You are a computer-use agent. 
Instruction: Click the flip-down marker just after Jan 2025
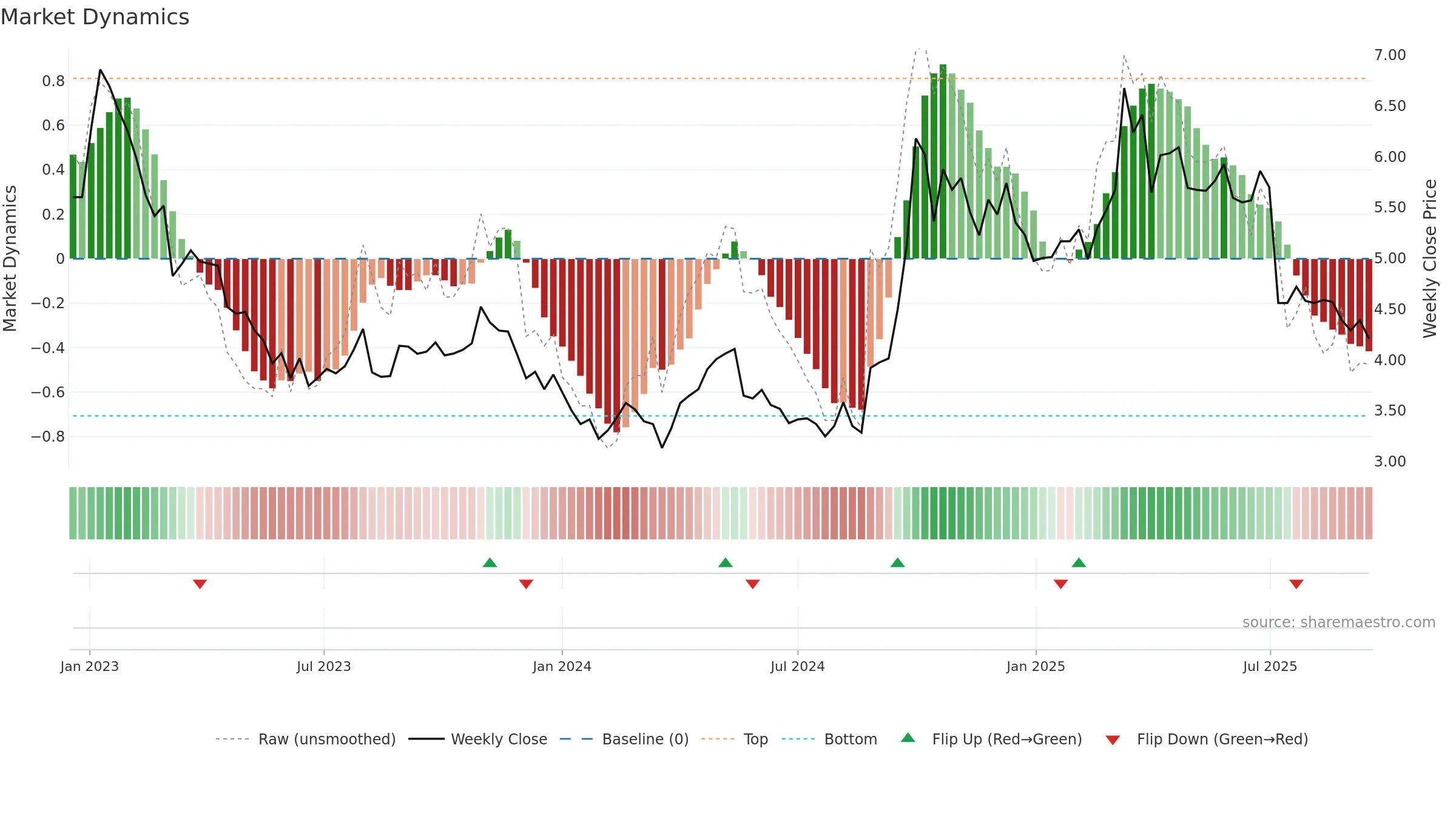[x=1061, y=584]
